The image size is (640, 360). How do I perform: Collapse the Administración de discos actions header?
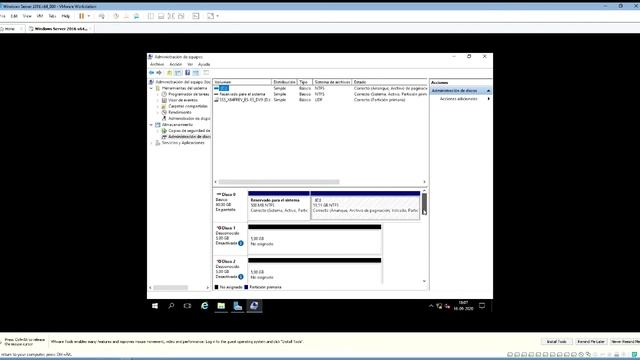pyautogui.click(x=489, y=91)
